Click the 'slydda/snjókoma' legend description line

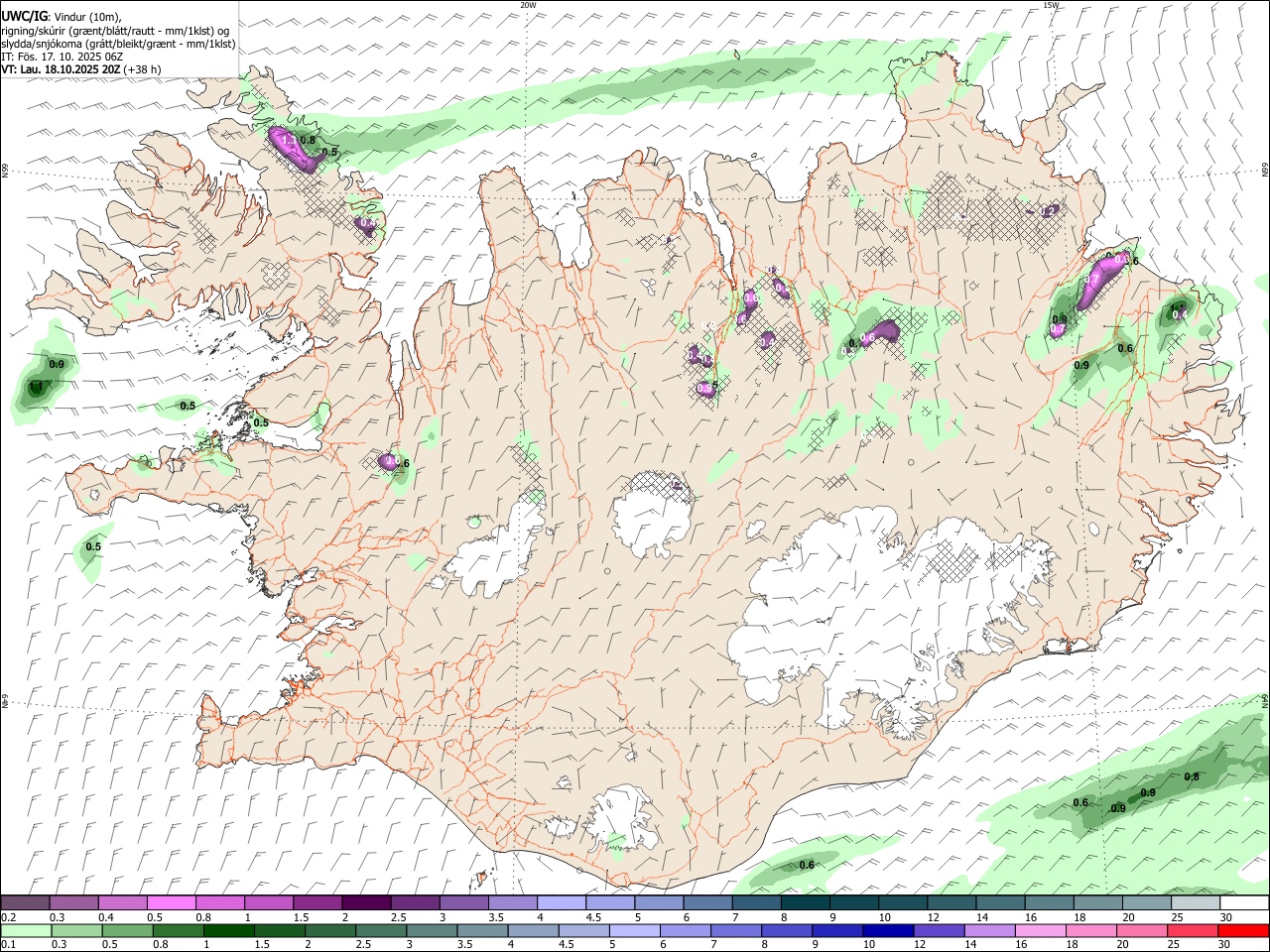pyautogui.click(x=118, y=44)
